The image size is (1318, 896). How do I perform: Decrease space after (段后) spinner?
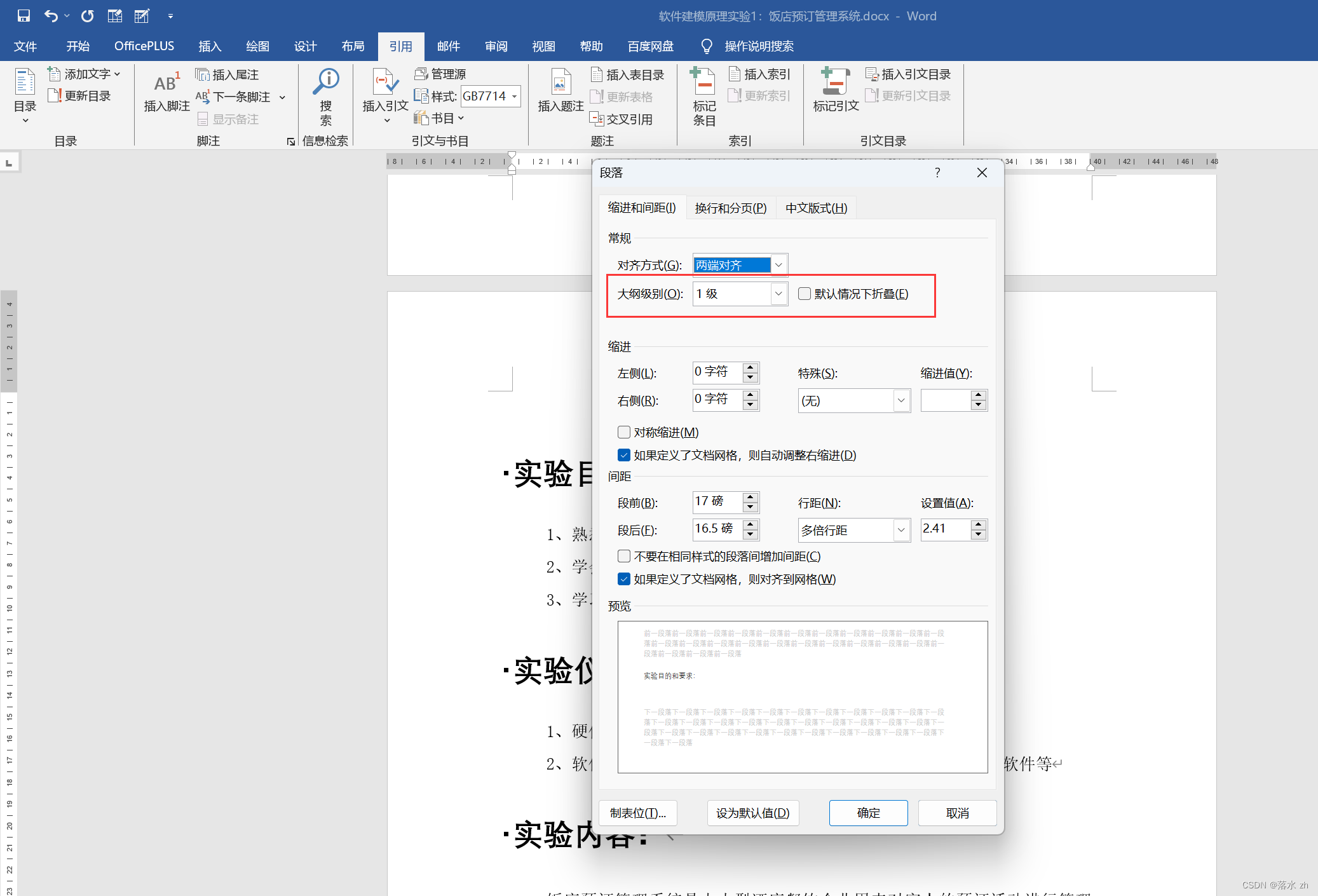(751, 534)
